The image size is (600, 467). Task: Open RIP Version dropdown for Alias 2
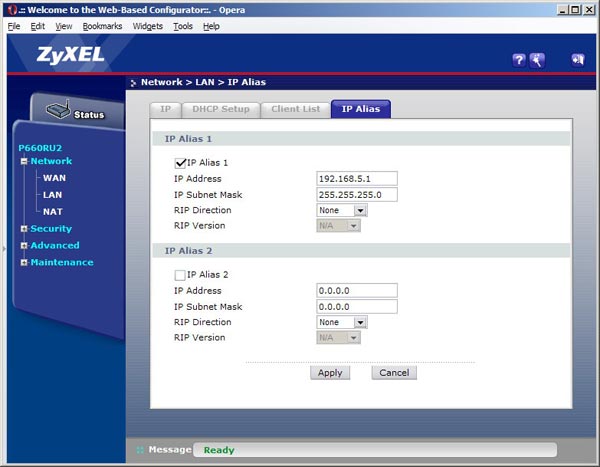pyautogui.click(x=338, y=338)
